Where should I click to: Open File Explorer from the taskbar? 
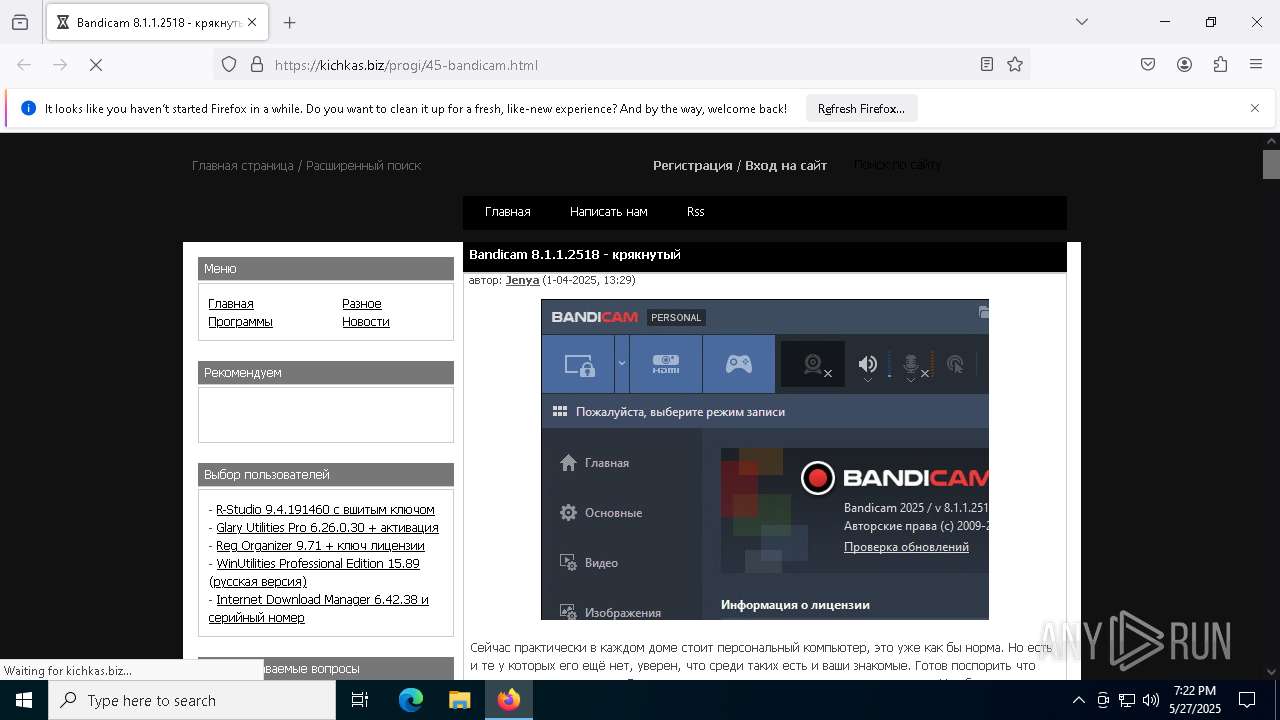(x=459, y=700)
